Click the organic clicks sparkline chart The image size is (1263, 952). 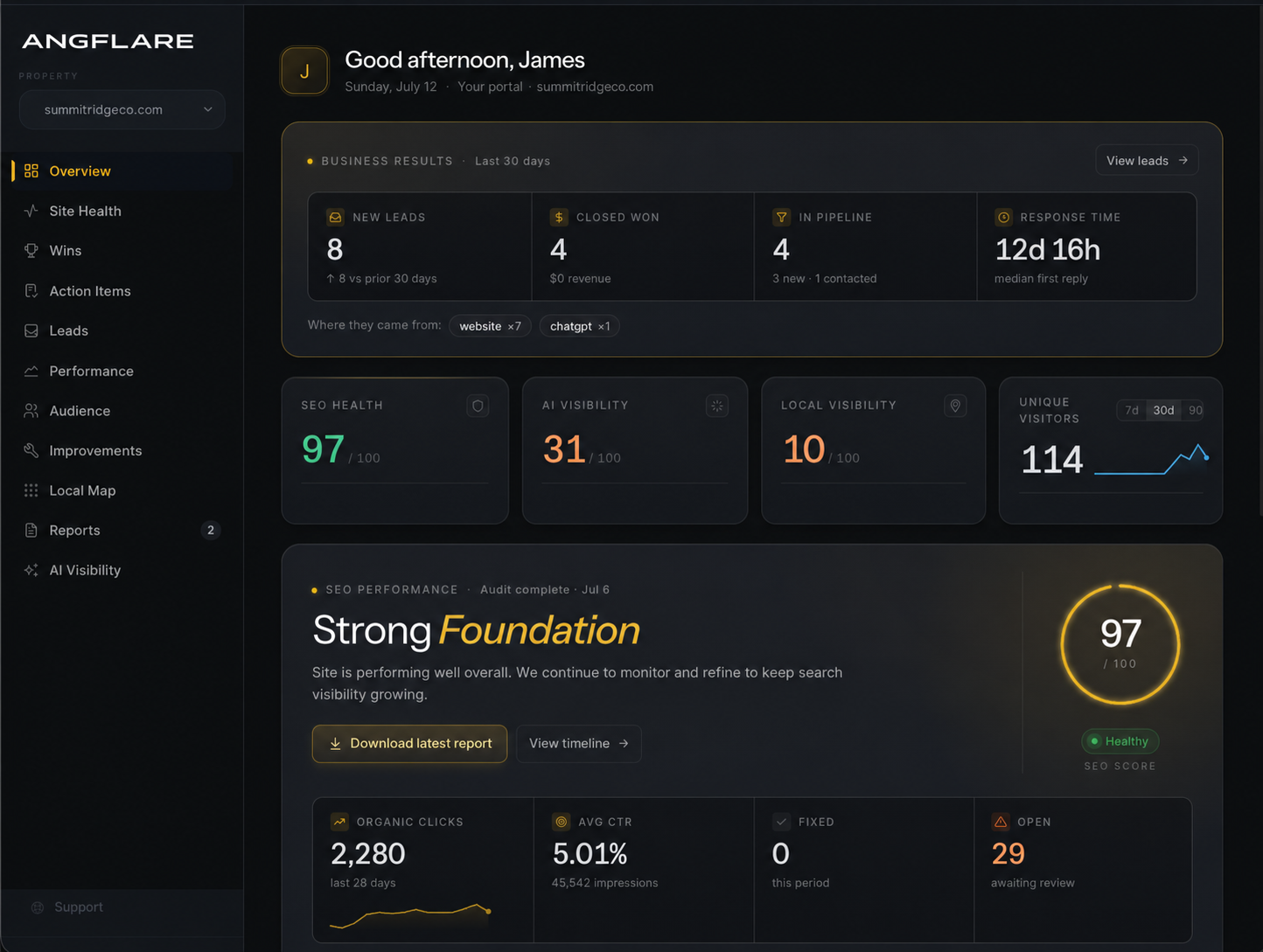409,915
